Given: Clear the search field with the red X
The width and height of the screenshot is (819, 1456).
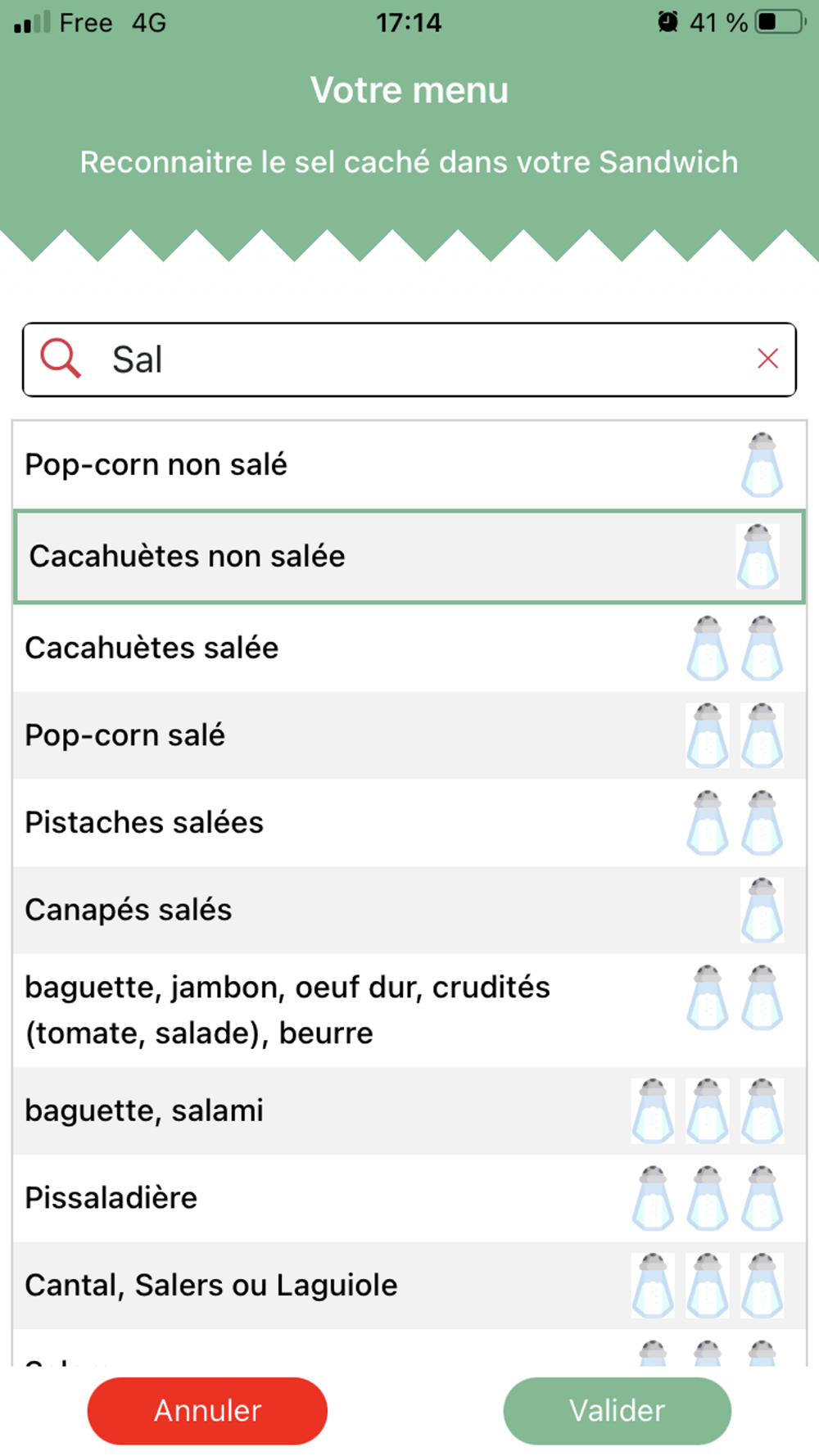Looking at the screenshot, I should pos(767,359).
